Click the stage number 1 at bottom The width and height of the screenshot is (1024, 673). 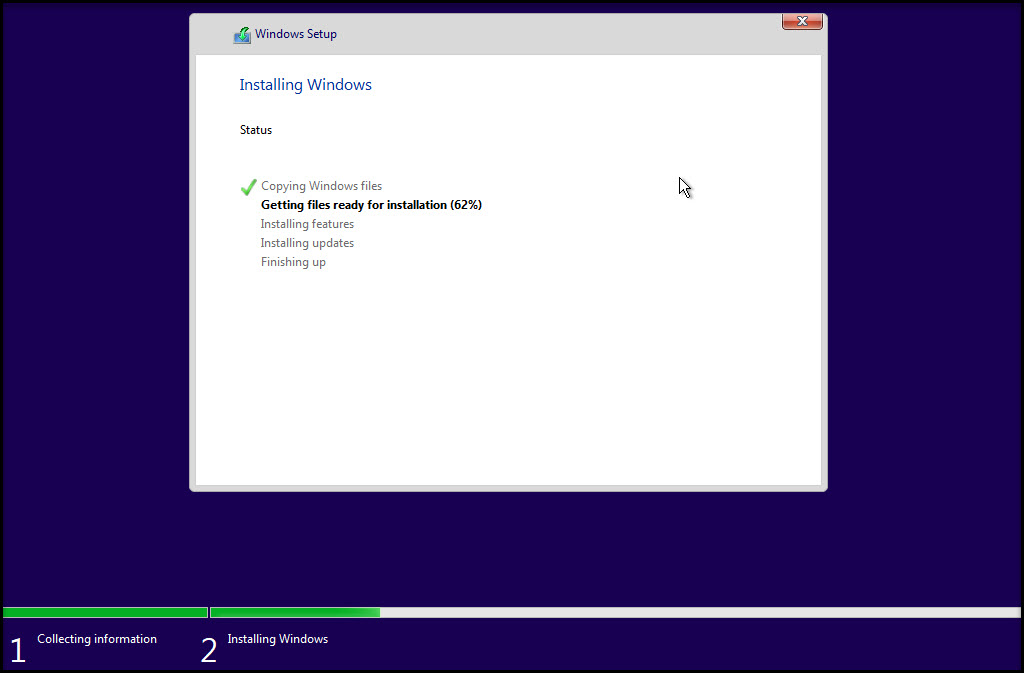click(18, 651)
